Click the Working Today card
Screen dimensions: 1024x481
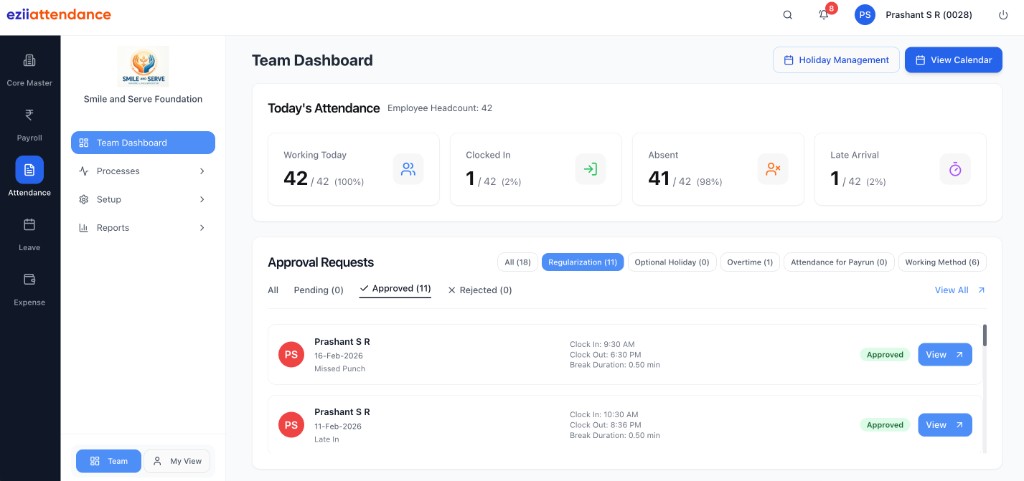[353, 169]
